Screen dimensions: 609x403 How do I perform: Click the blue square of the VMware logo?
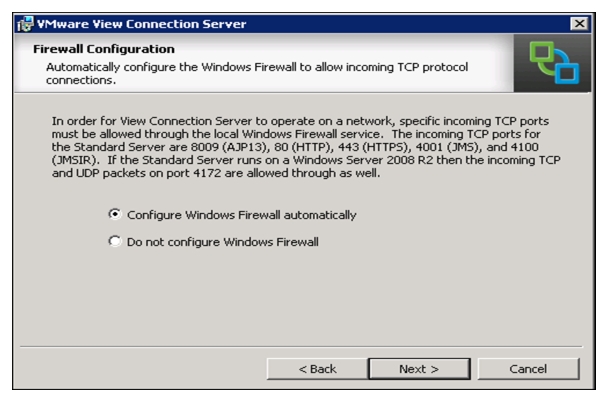coord(567,71)
